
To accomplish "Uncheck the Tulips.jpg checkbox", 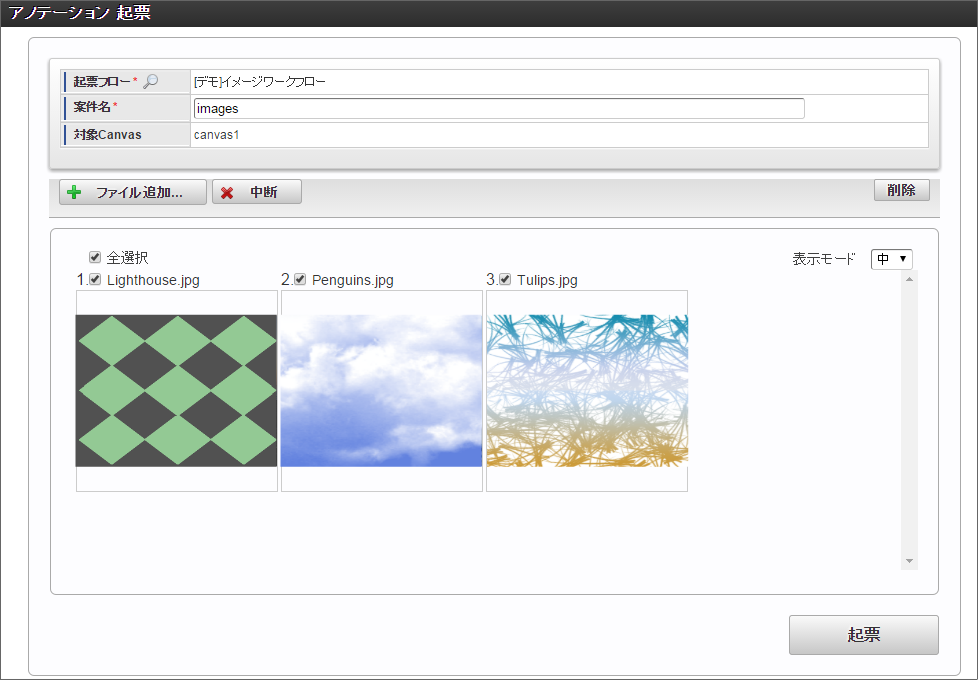I will tap(505, 279).
